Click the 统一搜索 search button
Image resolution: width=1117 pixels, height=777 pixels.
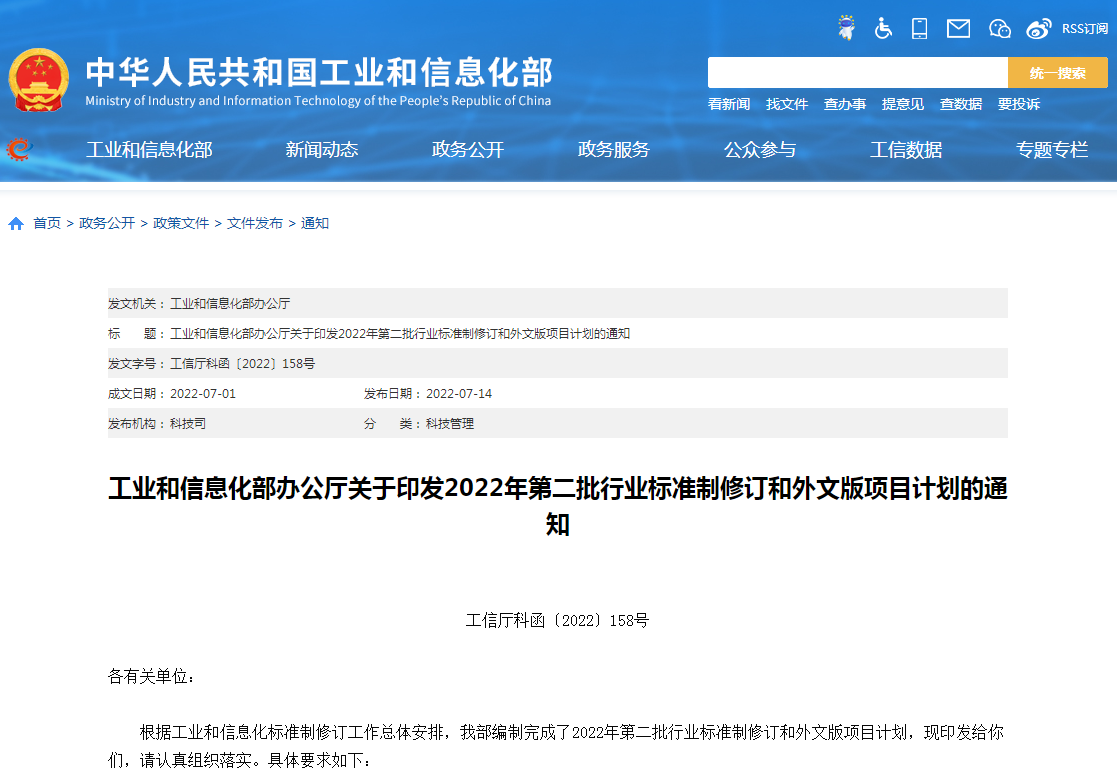[x=1057, y=72]
